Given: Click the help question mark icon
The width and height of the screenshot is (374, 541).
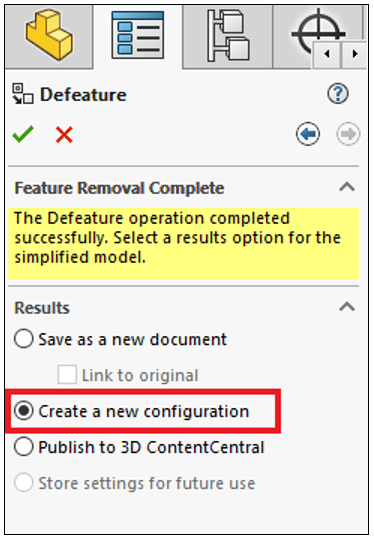Looking at the screenshot, I should (x=338, y=94).
